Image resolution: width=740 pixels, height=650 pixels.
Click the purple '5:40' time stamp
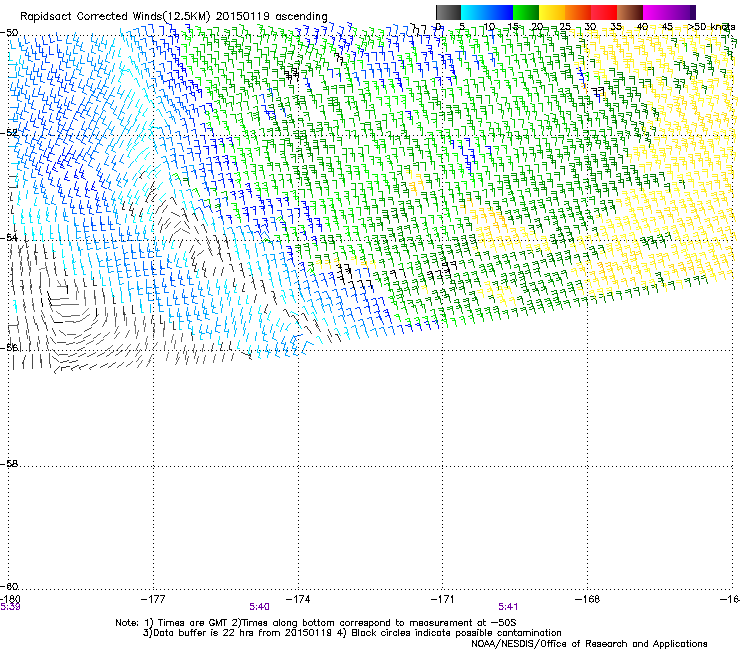(260, 607)
